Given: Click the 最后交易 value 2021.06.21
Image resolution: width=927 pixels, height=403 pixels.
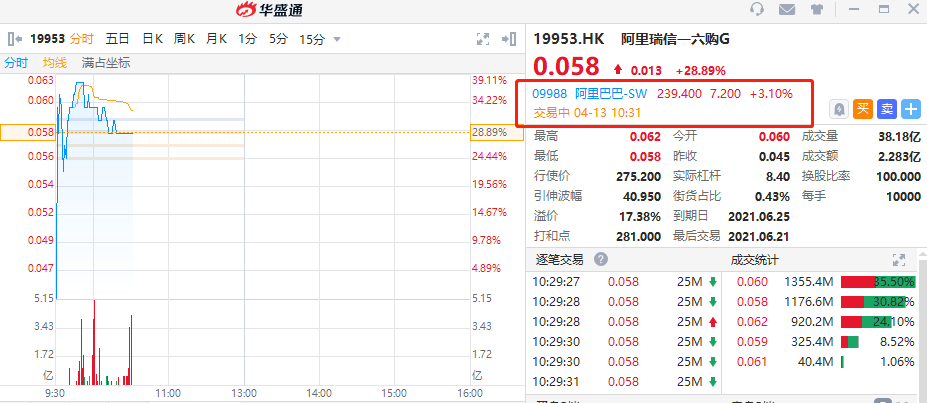Looking at the screenshot, I should [x=759, y=236].
